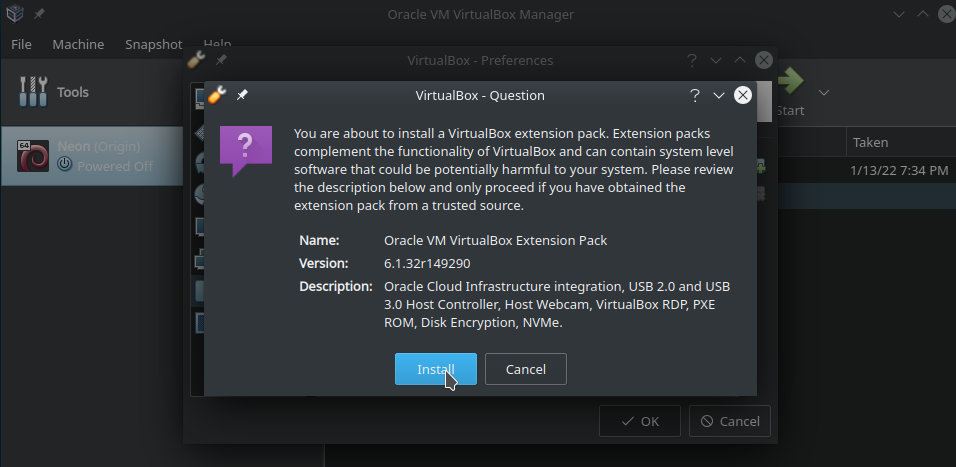This screenshot has height=467, width=956.
Task: Open the Snapshot menu
Action: click(x=154, y=45)
